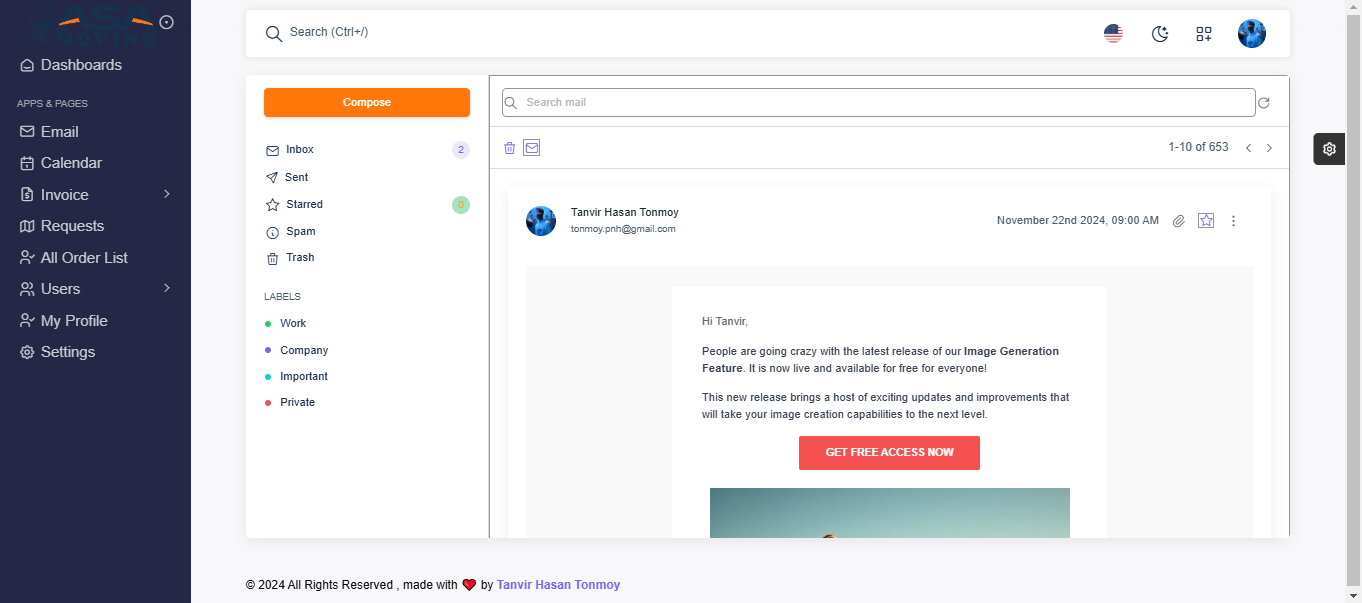Refresh the mail list
This screenshot has width=1362, height=603.
click(x=1264, y=103)
